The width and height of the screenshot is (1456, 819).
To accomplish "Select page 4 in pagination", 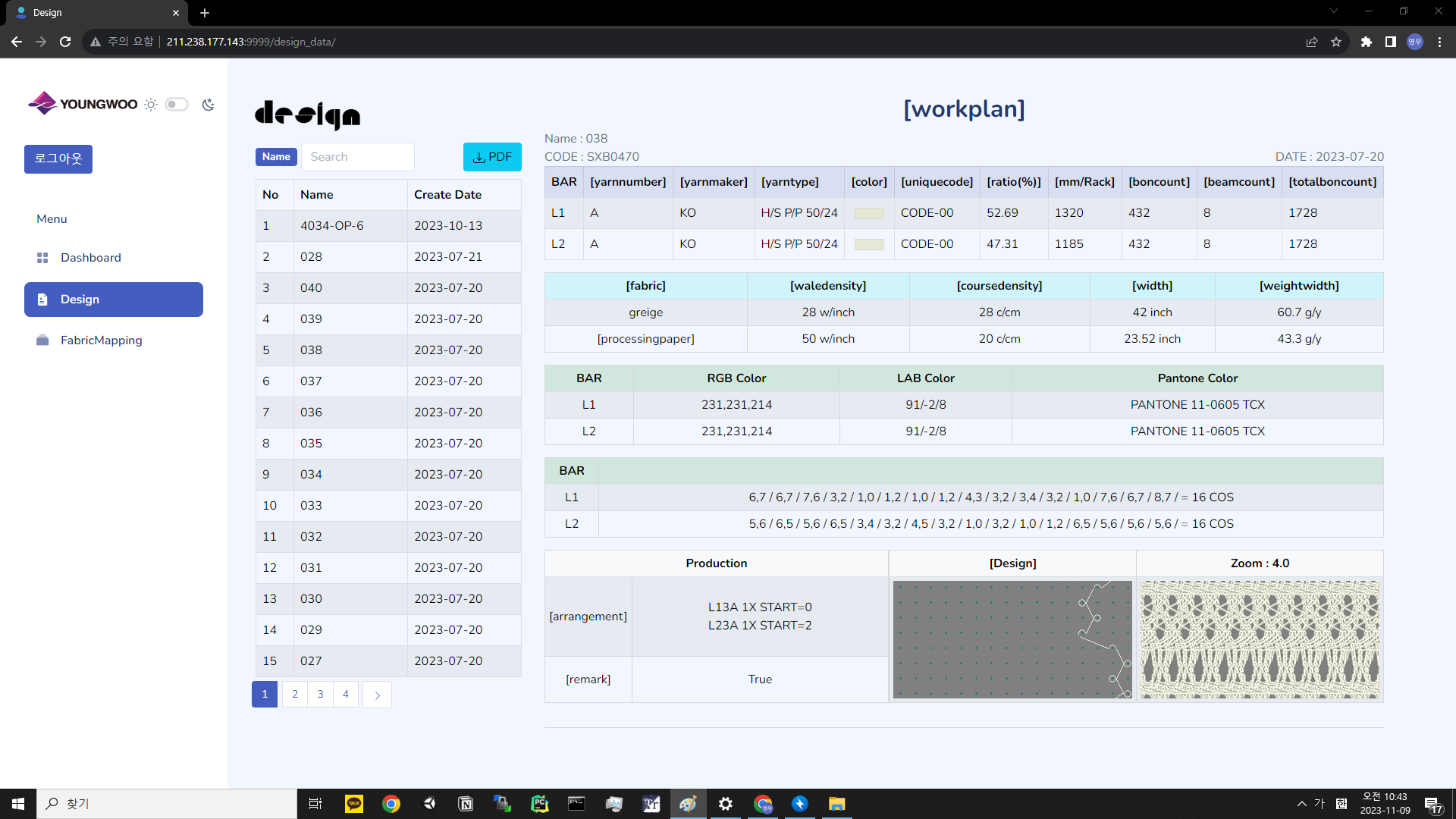I will 346,695.
